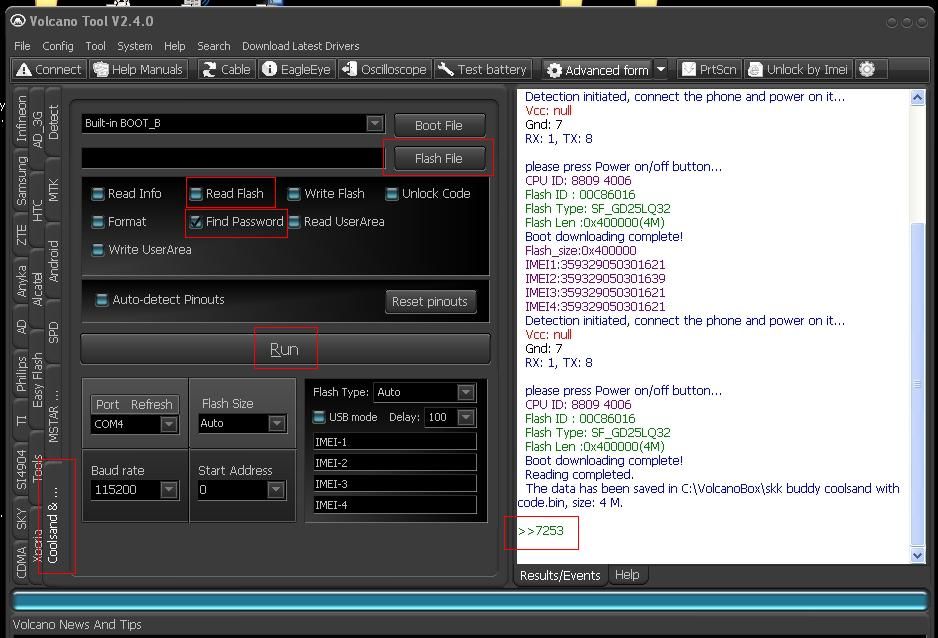Click the Cable toolbar icon
Screen dimensions: 938x638
click(x=226, y=69)
